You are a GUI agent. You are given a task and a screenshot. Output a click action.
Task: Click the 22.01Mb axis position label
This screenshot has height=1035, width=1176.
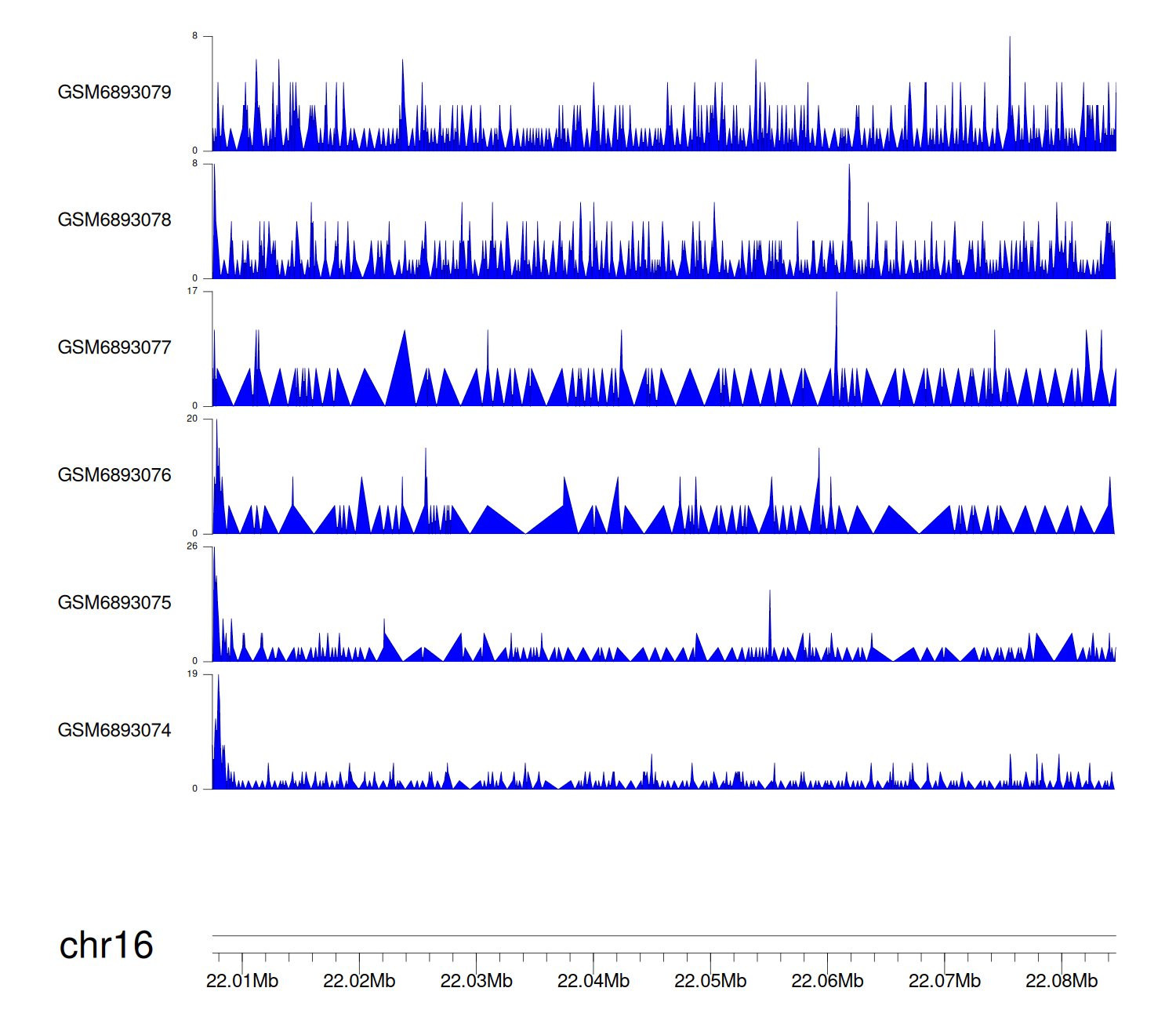[242, 981]
